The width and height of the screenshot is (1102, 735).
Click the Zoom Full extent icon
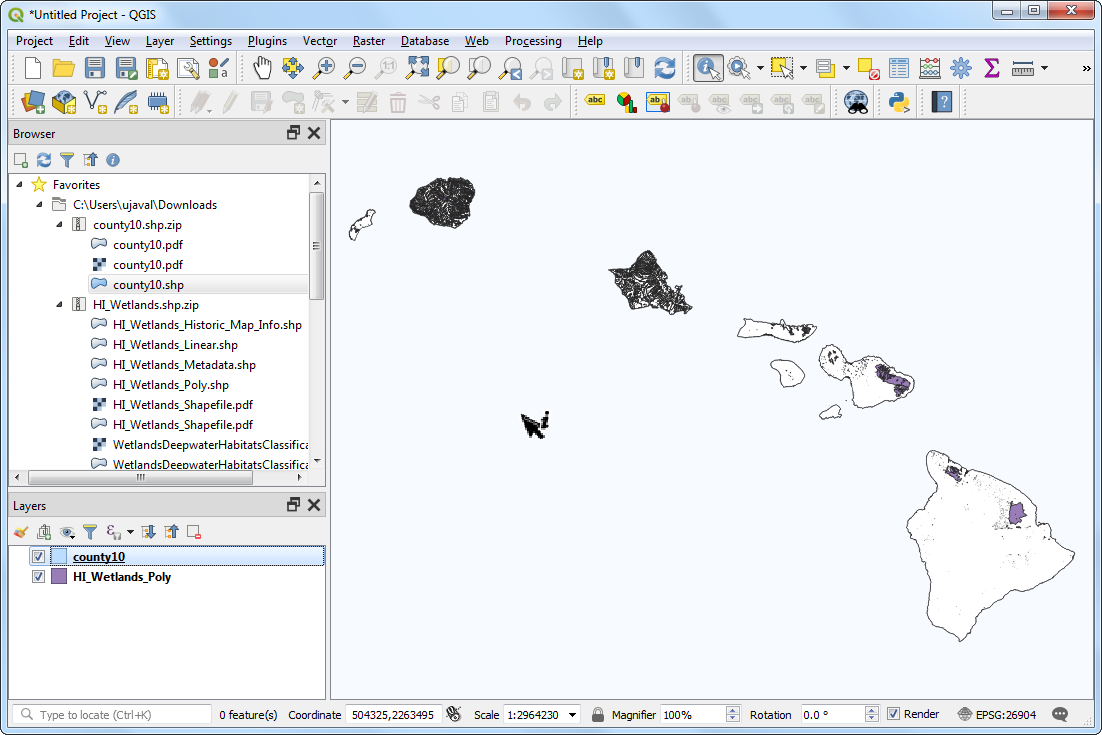[x=417, y=68]
